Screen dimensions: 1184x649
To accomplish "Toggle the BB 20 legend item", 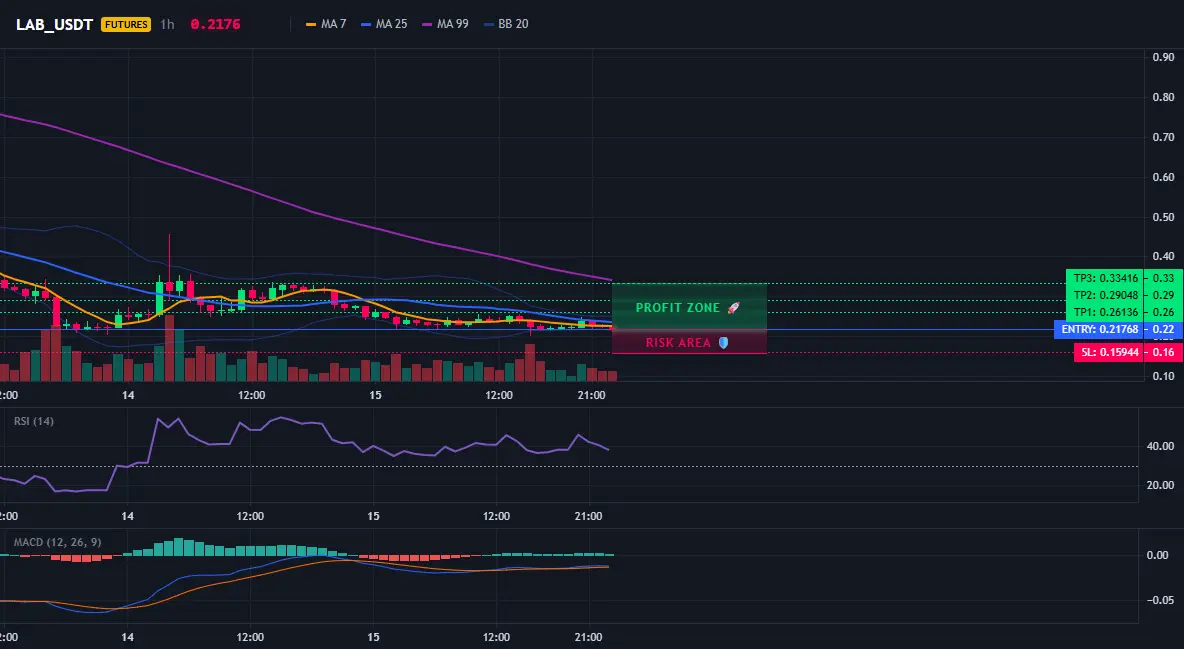I will point(506,24).
